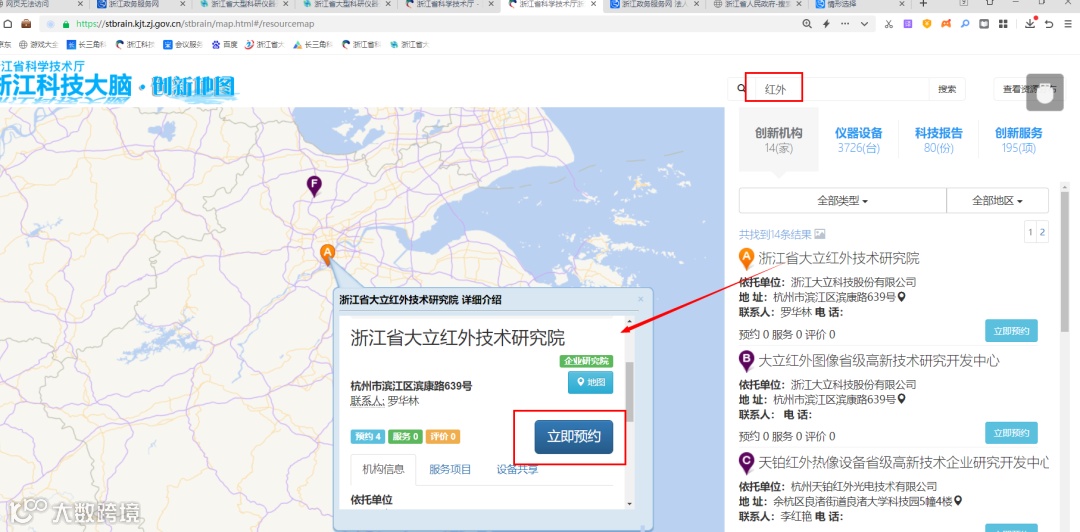Click the browser home icon
Screen dimensions: 1080x532
tap(8, 24)
